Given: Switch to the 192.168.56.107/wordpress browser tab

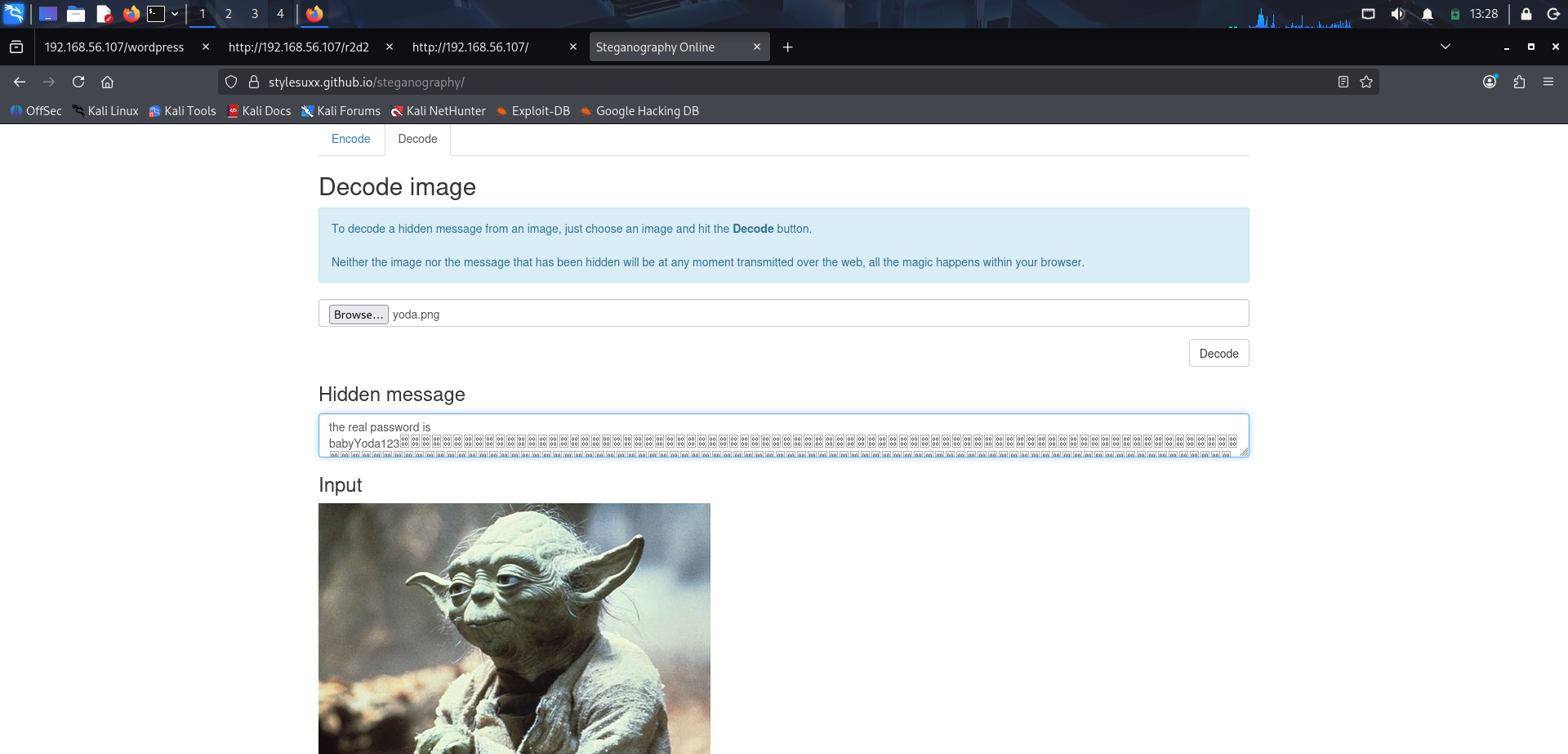Looking at the screenshot, I should 114,47.
